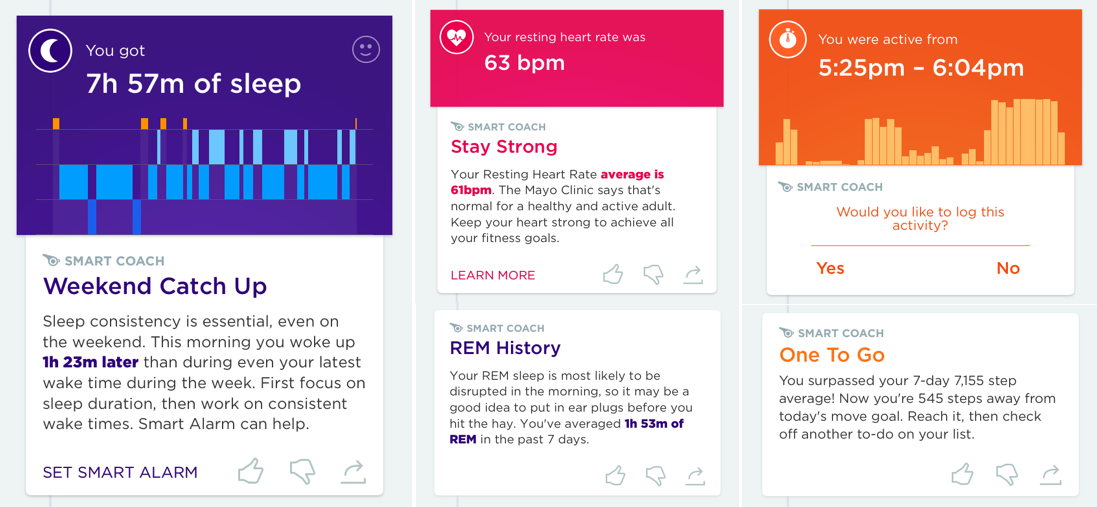Like the REM History card
Viewport: 1097px width, 507px height.
click(x=615, y=476)
